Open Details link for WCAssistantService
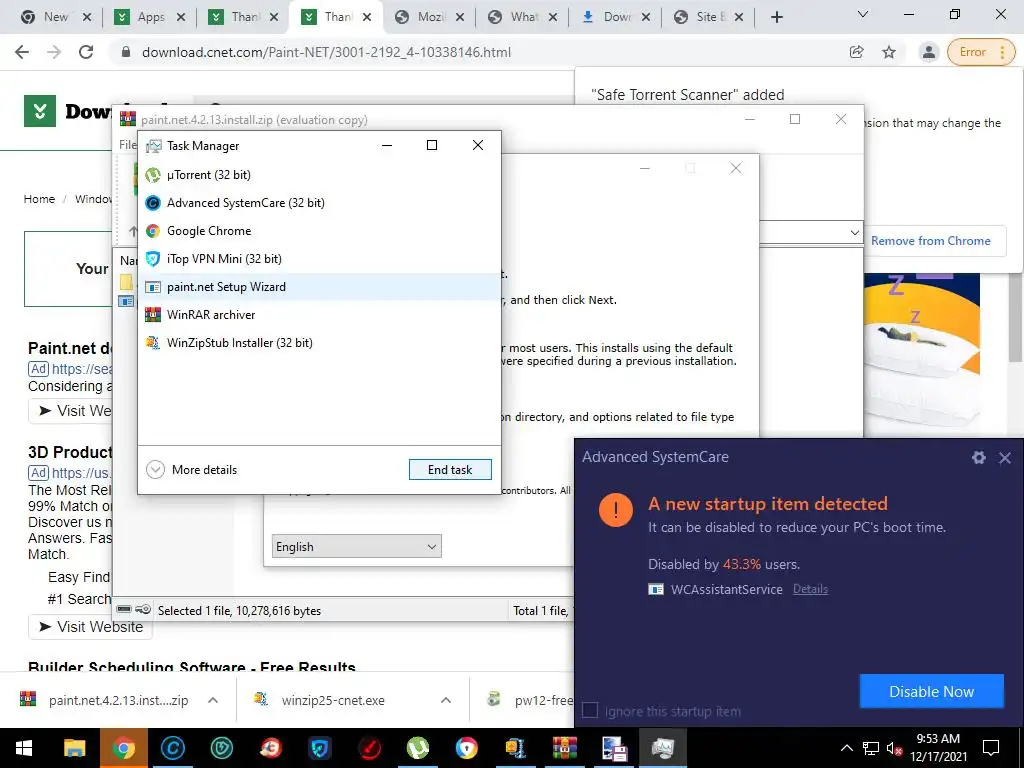 (x=810, y=589)
